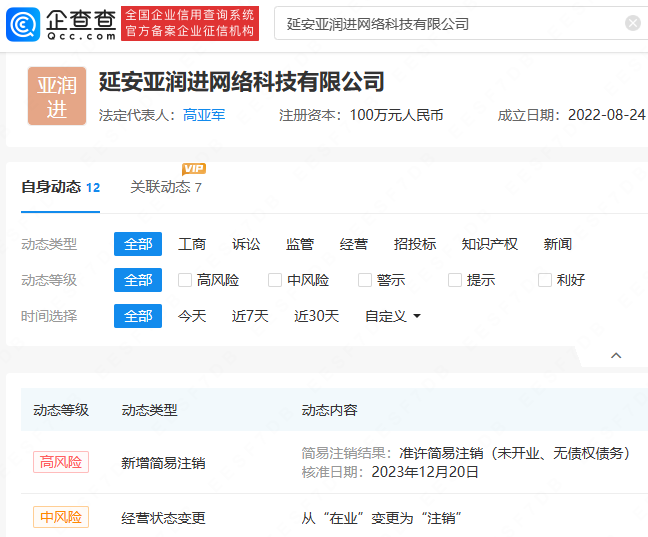Viewport: 648px width, 537px height.
Task: Click the 高风险 tag in first row
Action: [61, 462]
